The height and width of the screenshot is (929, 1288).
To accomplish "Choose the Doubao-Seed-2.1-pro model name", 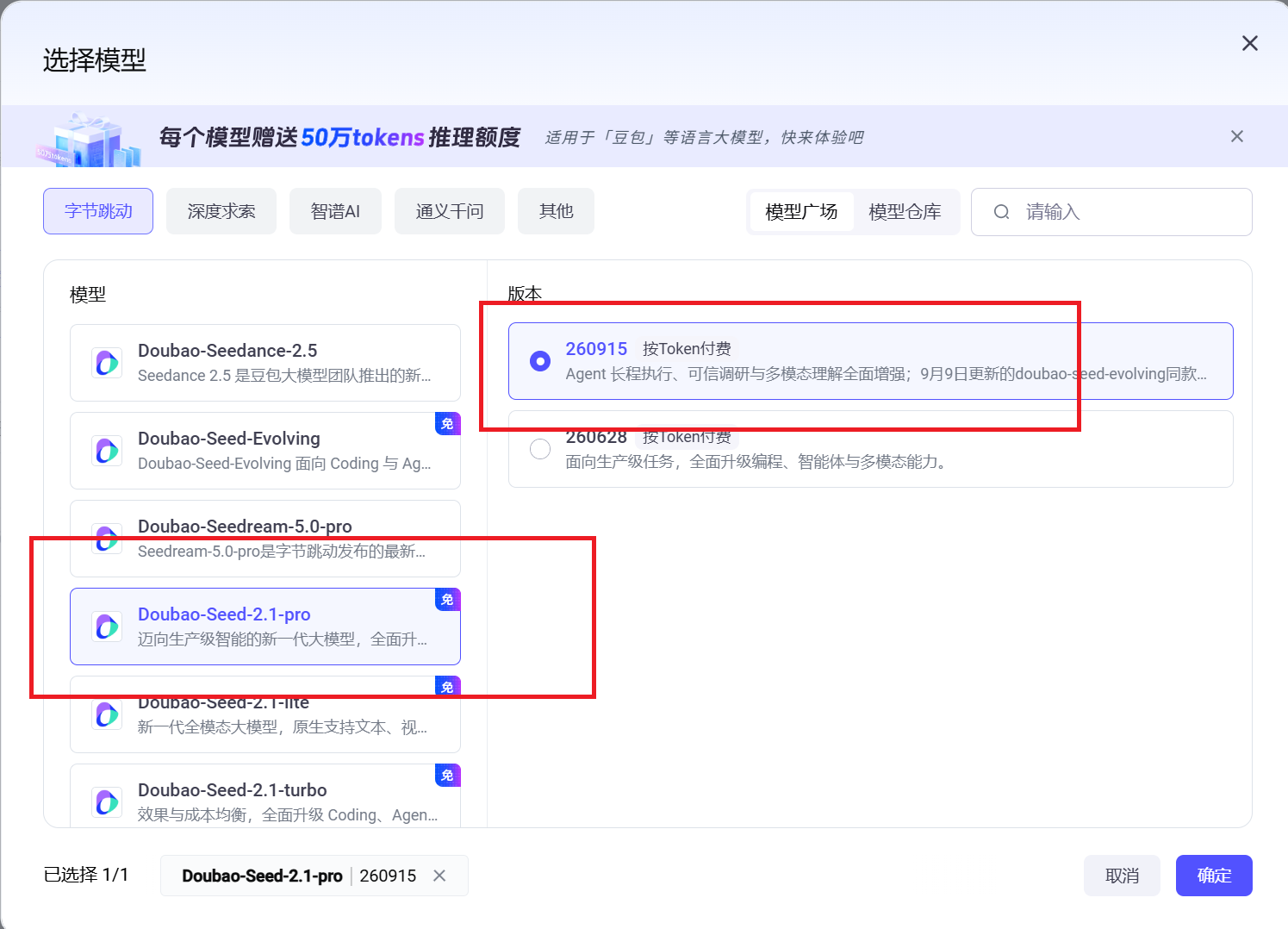I will tap(224, 614).
